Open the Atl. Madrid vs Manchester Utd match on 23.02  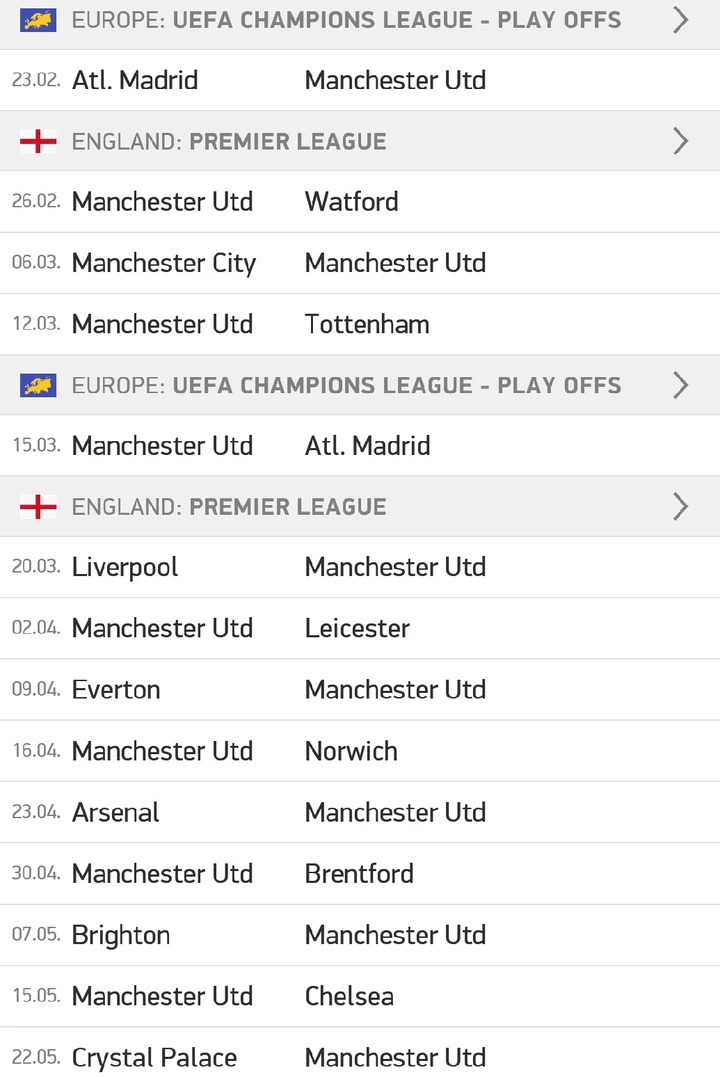(360, 80)
